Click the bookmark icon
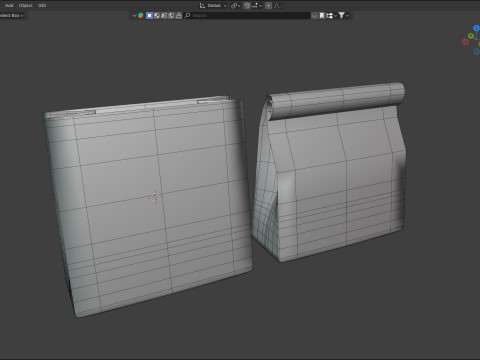The image size is (480, 360). [322, 15]
